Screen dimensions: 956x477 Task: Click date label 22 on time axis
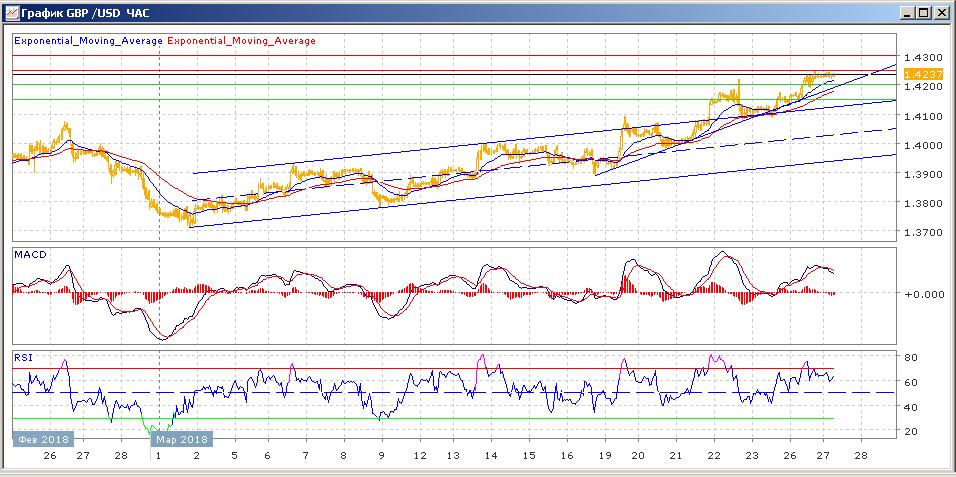tap(714, 456)
